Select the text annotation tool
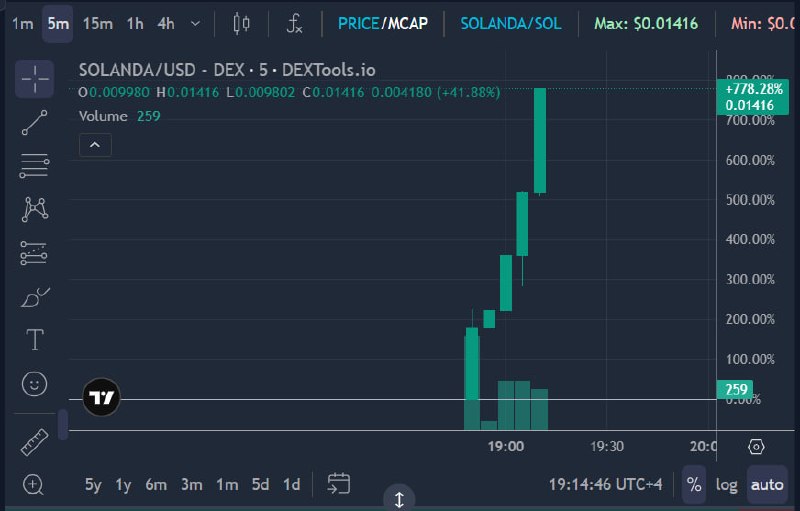The height and width of the screenshot is (511, 800). tap(35, 340)
